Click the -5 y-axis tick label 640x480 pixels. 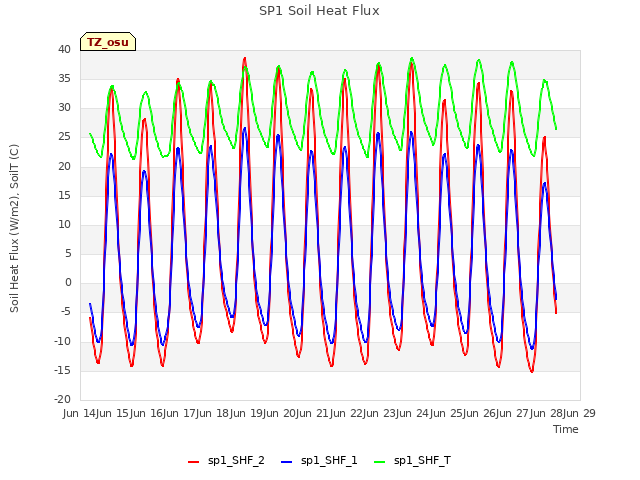tap(64, 312)
